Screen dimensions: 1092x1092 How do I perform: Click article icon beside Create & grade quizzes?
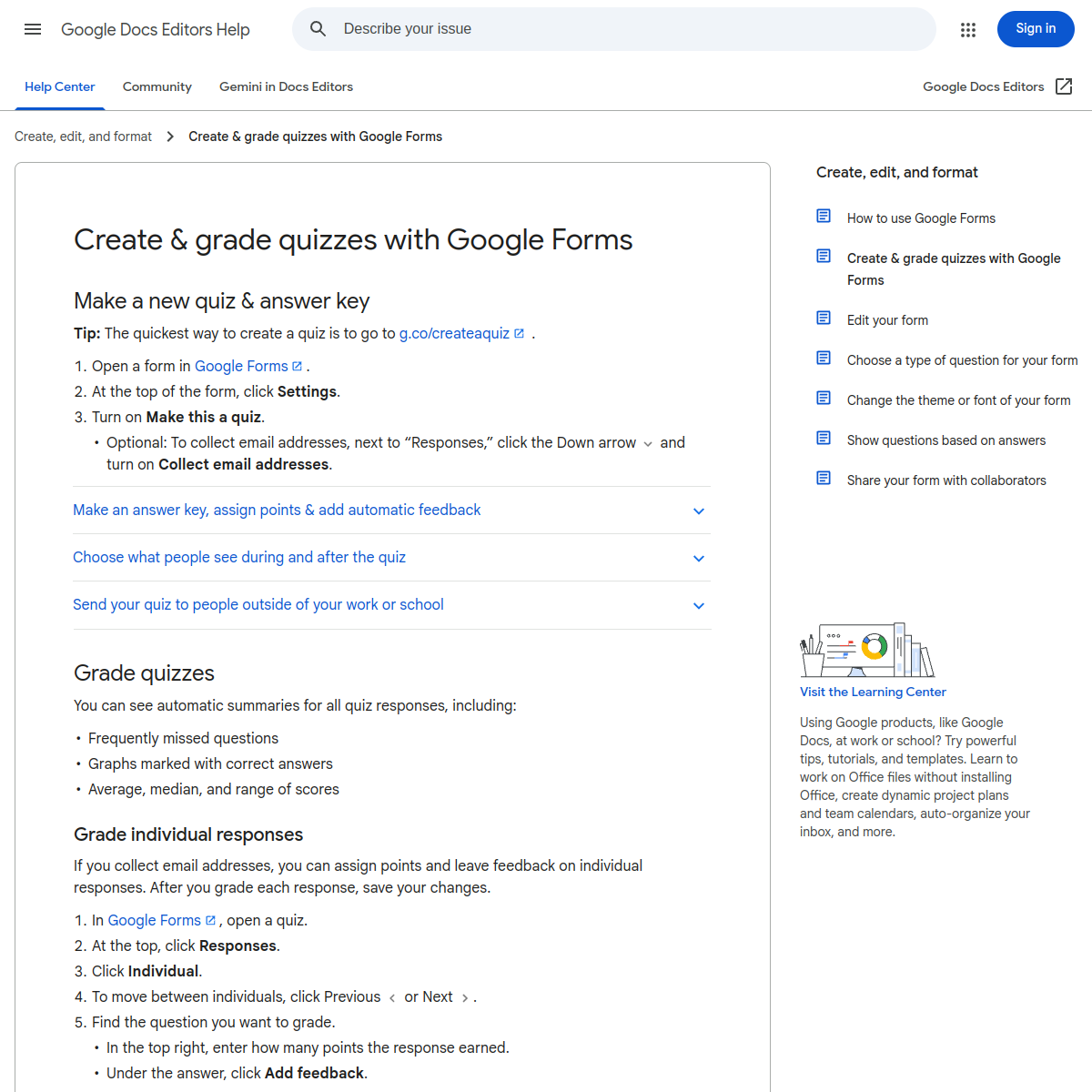(824, 257)
